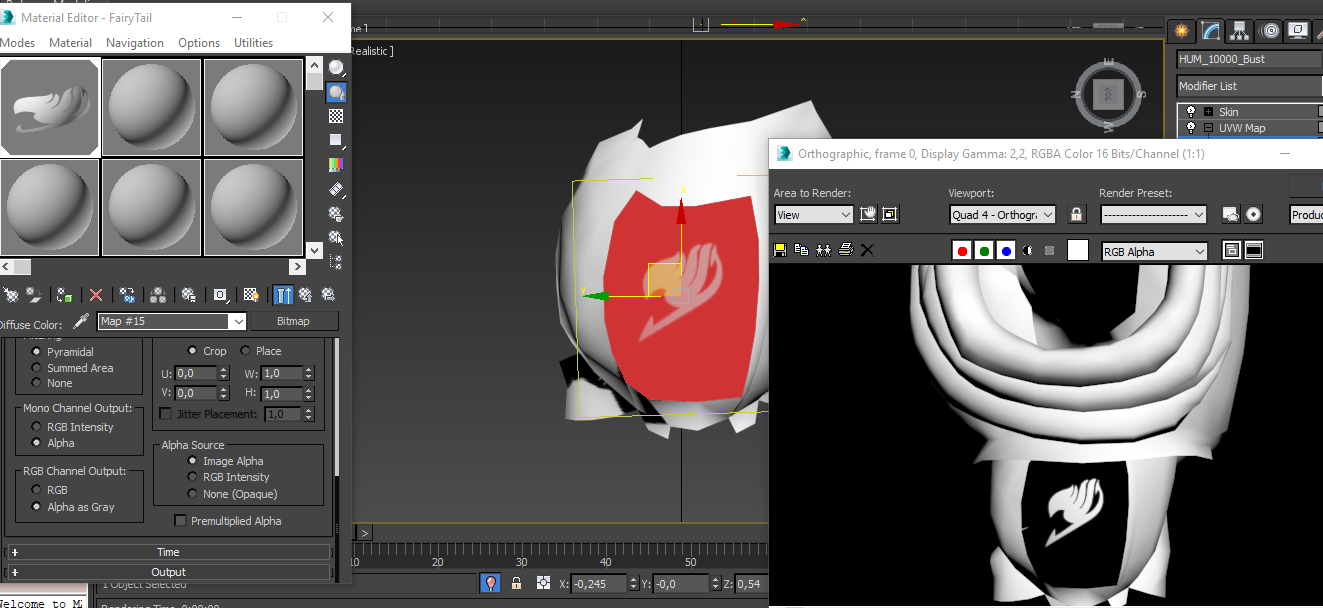Toggle the checkered Background icon

(337, 116)
